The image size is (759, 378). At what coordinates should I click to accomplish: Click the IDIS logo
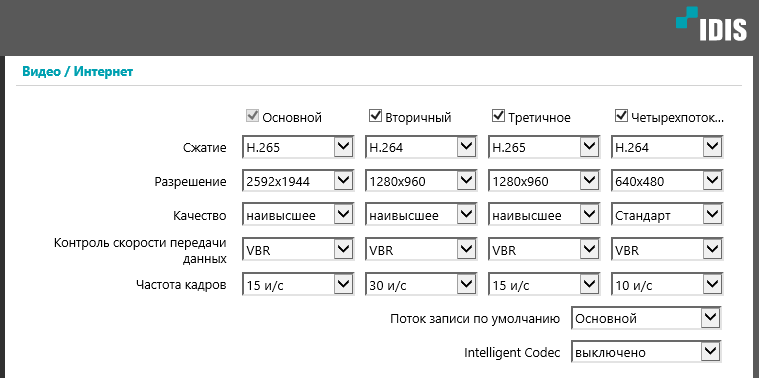point(711,23)
